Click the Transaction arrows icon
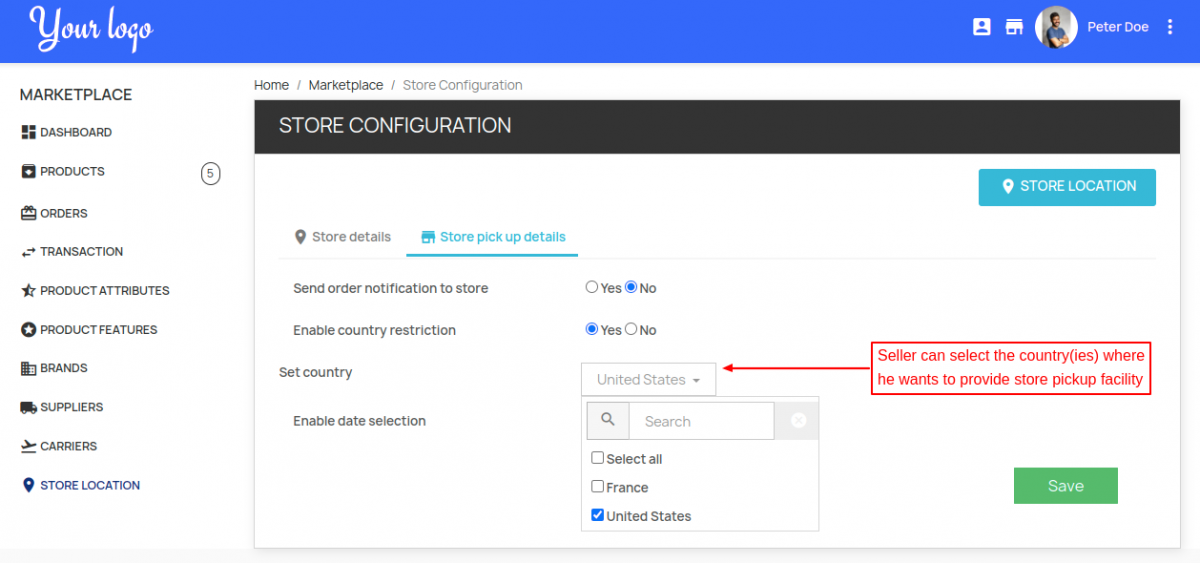 [28, 252]
